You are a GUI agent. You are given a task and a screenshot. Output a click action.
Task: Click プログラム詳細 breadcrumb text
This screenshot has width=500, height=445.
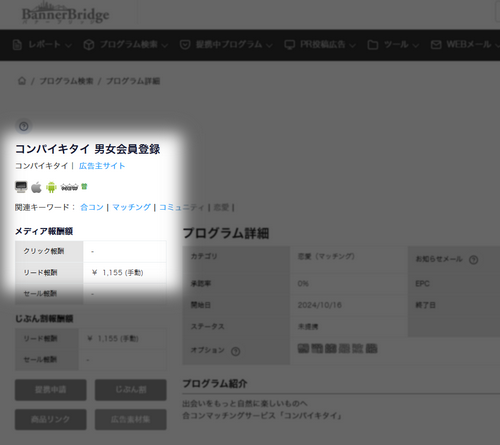(x=133, y=81)
